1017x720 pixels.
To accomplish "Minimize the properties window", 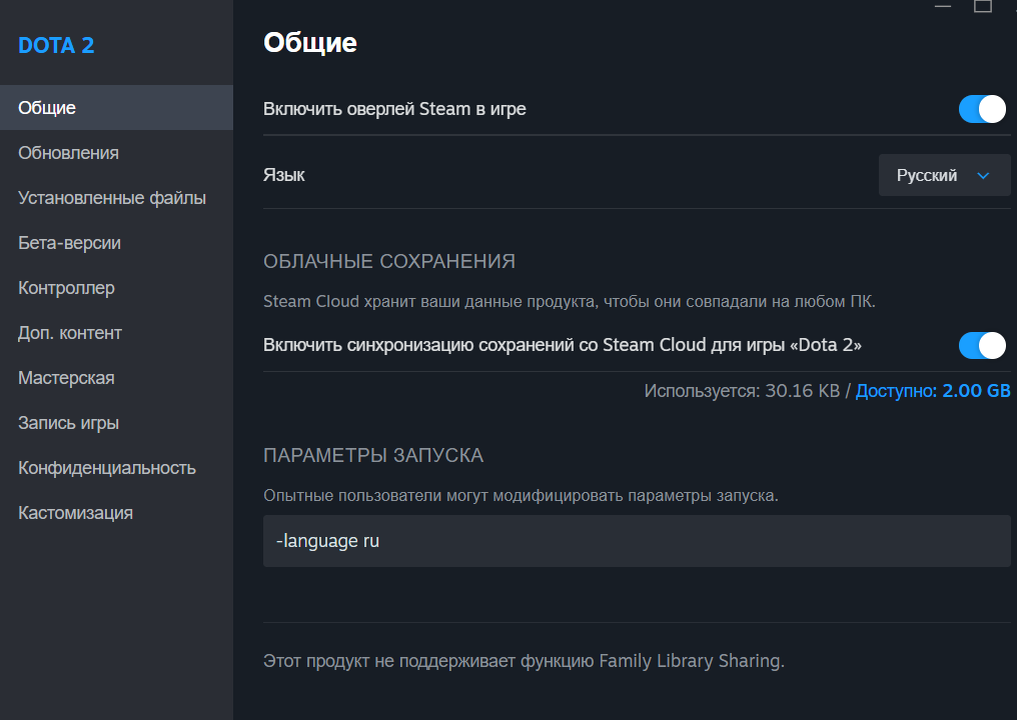I will coord(943,5).
